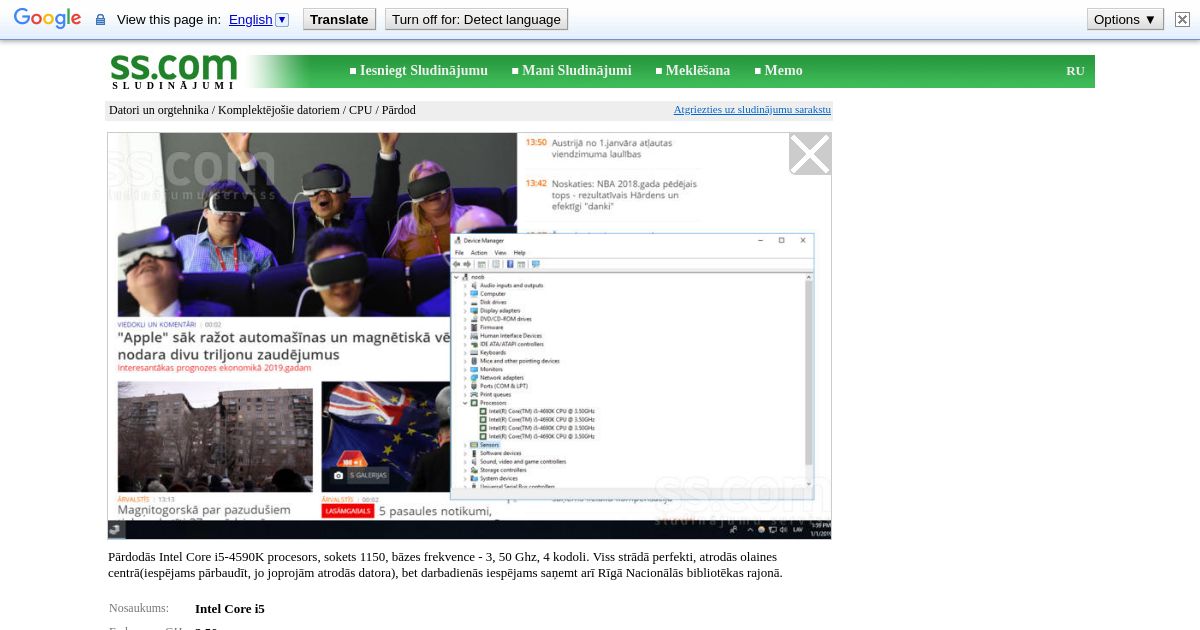Expand the Keyboards node in Device Manager
Viewport: 1200px width, 630px height.
(465, 352)
